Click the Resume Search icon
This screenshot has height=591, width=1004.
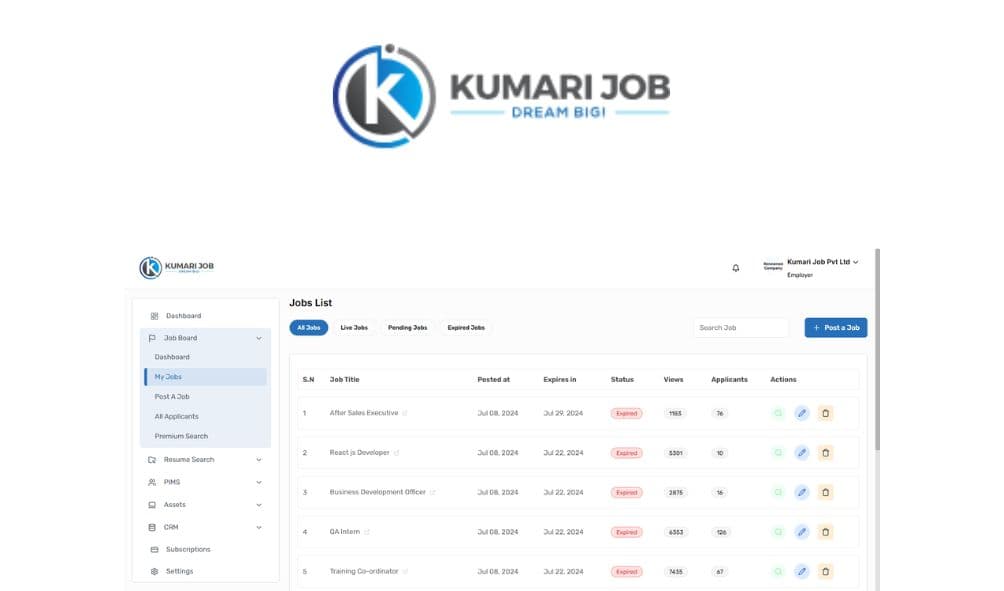(152, 460)
